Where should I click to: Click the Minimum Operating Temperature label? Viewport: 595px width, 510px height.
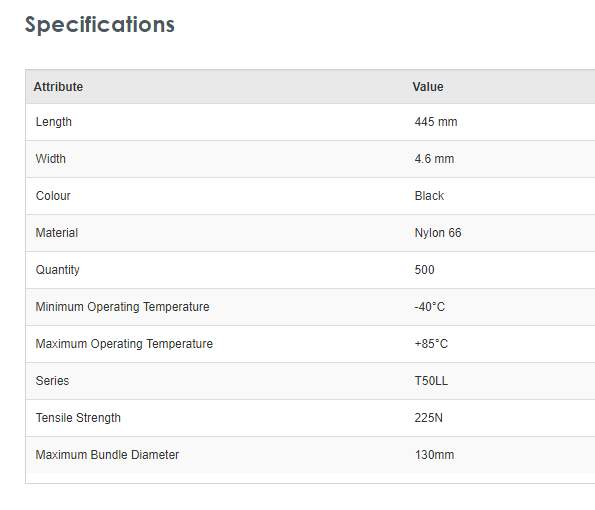[x=122, y=307]
